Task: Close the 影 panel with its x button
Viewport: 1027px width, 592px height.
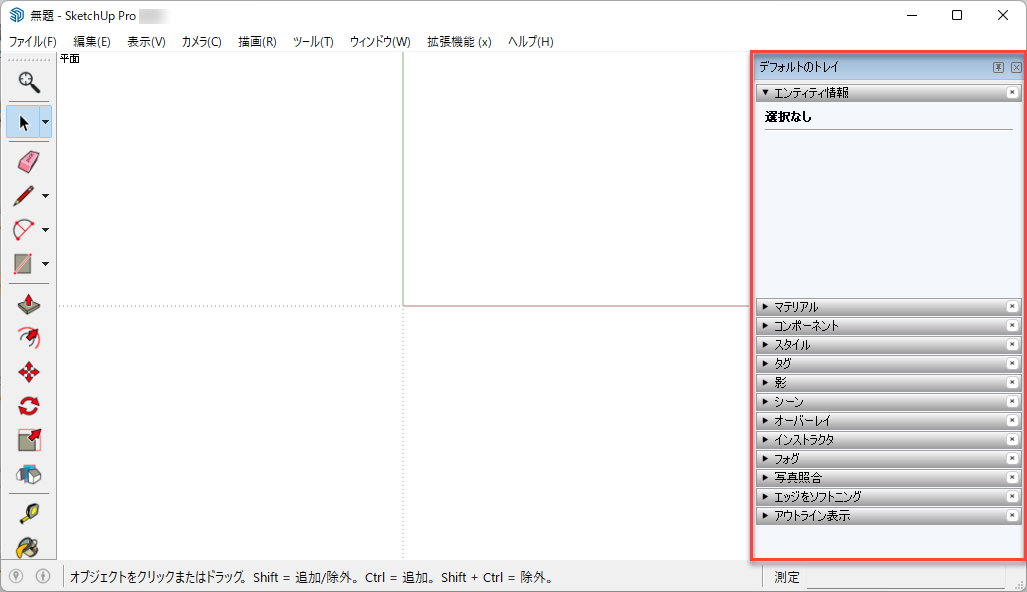Action: pyautogui.click(x=1012, y=383)
